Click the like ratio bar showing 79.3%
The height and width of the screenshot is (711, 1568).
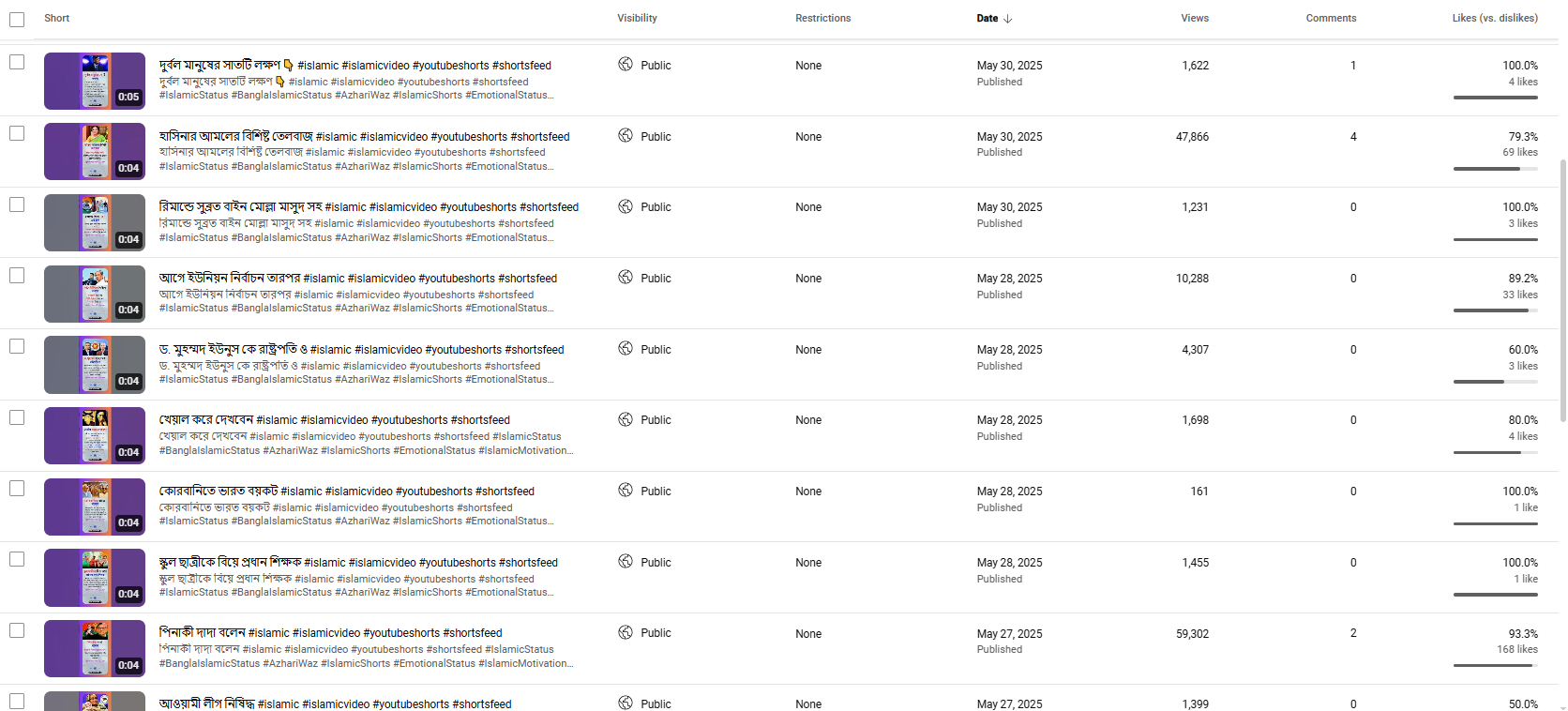coord(1496,169)
